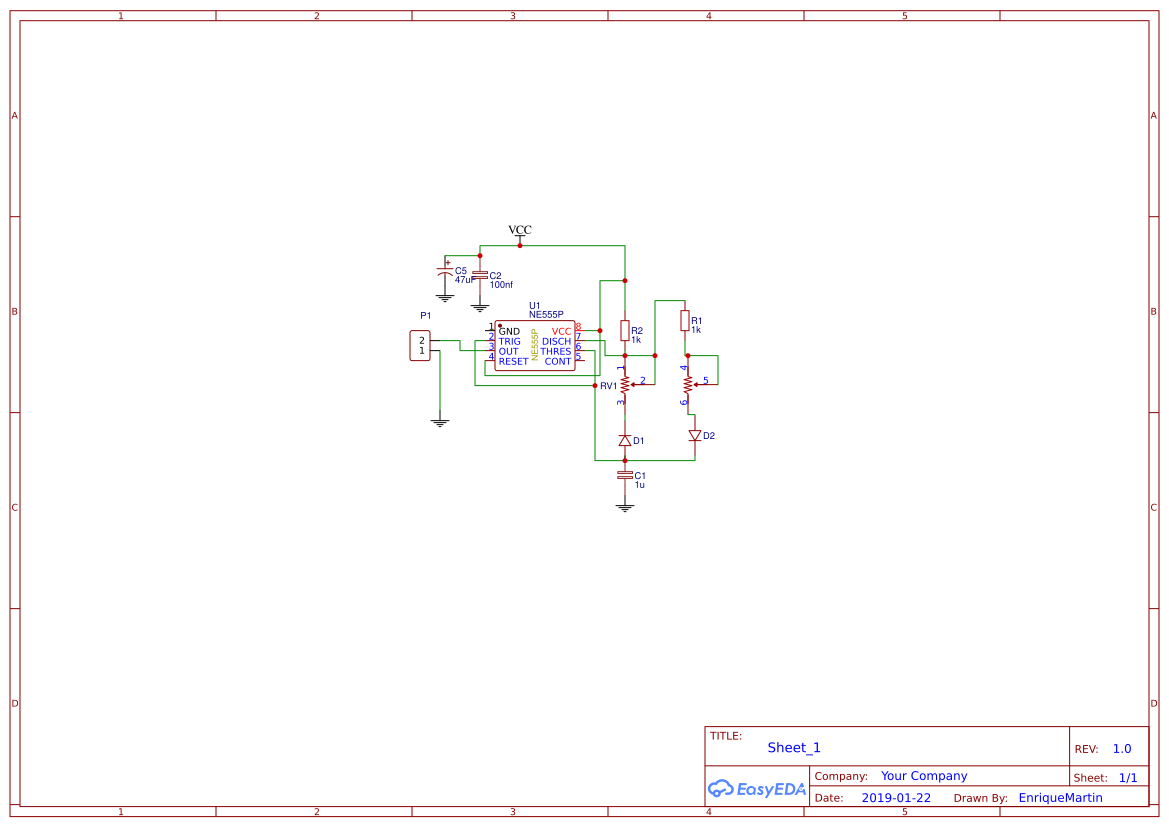Select the NE555P timer symbol U1
Image resolution: width=1169 pixels, height=827 pixels.
[536, 343]
